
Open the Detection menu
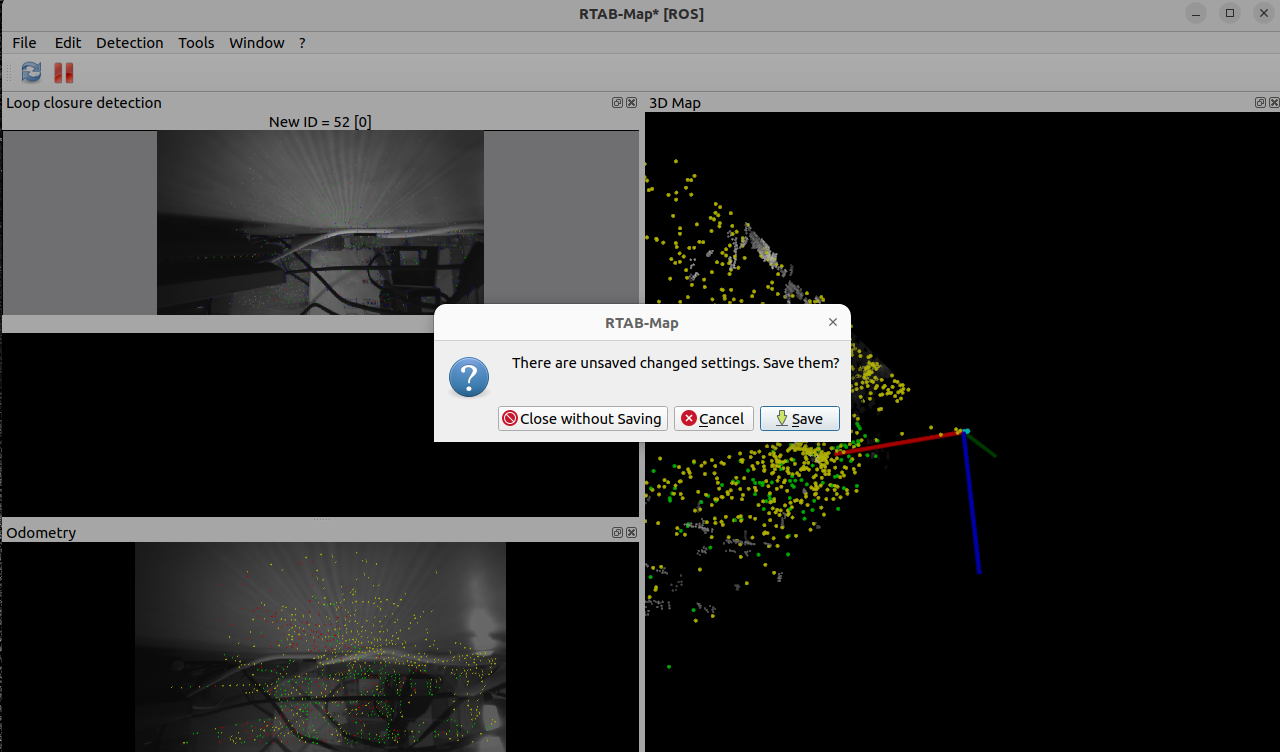click(x=130, y=43)
